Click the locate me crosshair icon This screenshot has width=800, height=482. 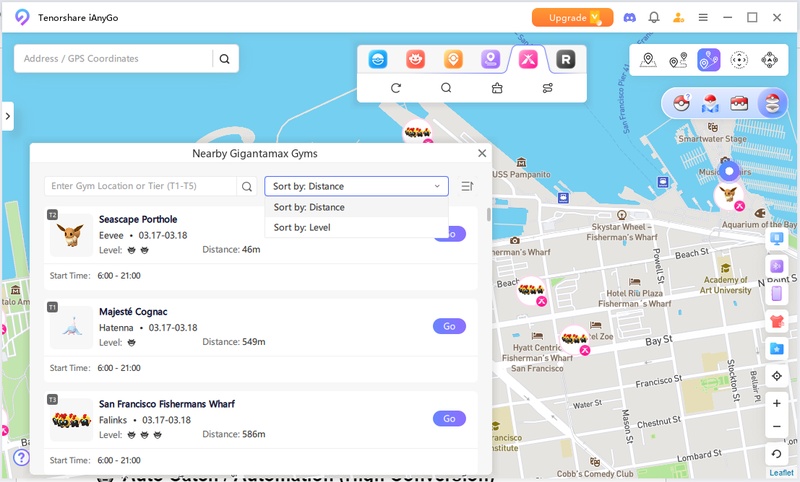pos(777,376)
